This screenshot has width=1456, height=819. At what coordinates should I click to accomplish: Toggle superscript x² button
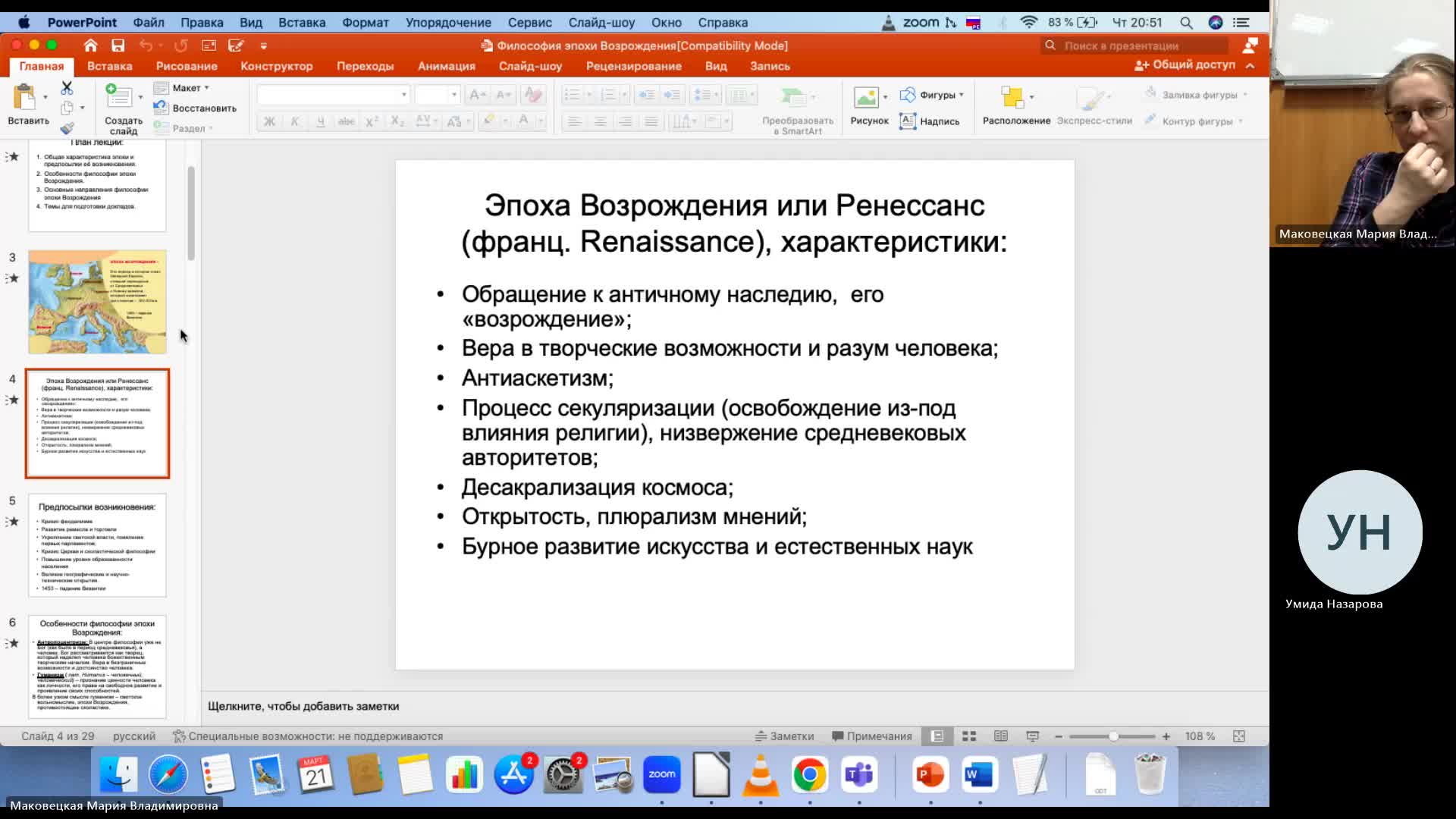click(372, 121)
